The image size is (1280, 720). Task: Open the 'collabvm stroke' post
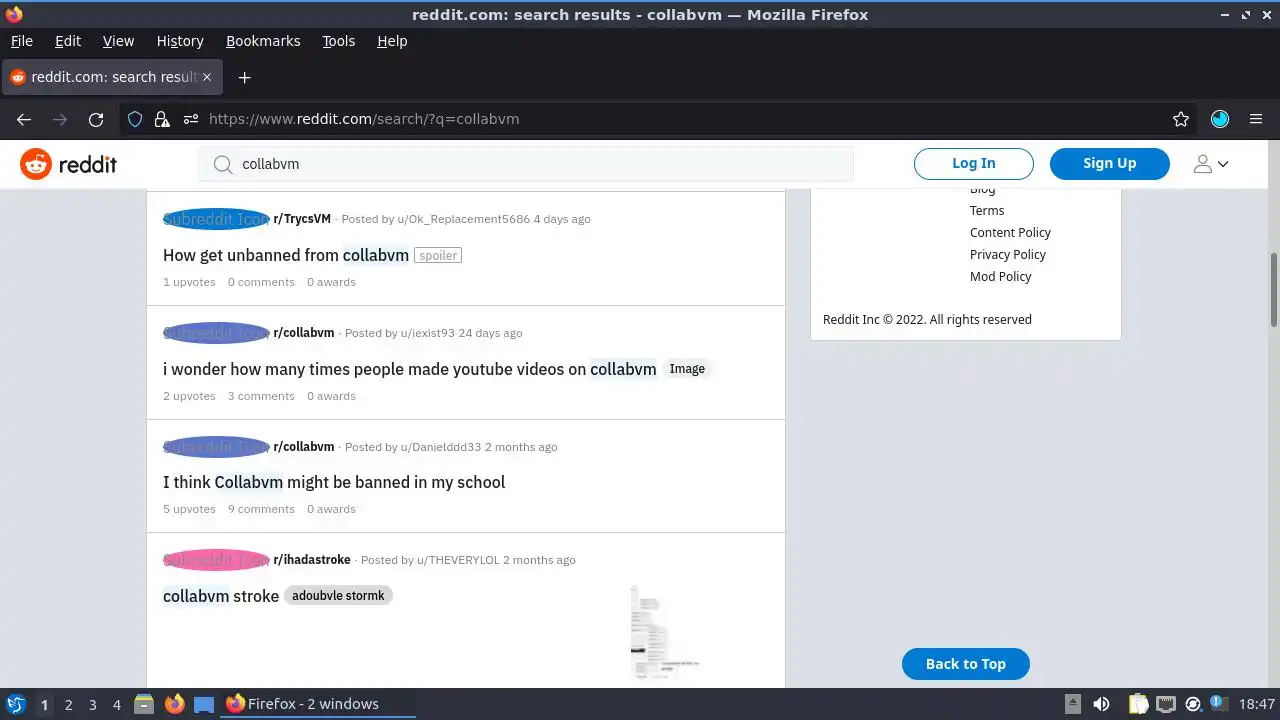pyautogui.click(x=221, y=596)
